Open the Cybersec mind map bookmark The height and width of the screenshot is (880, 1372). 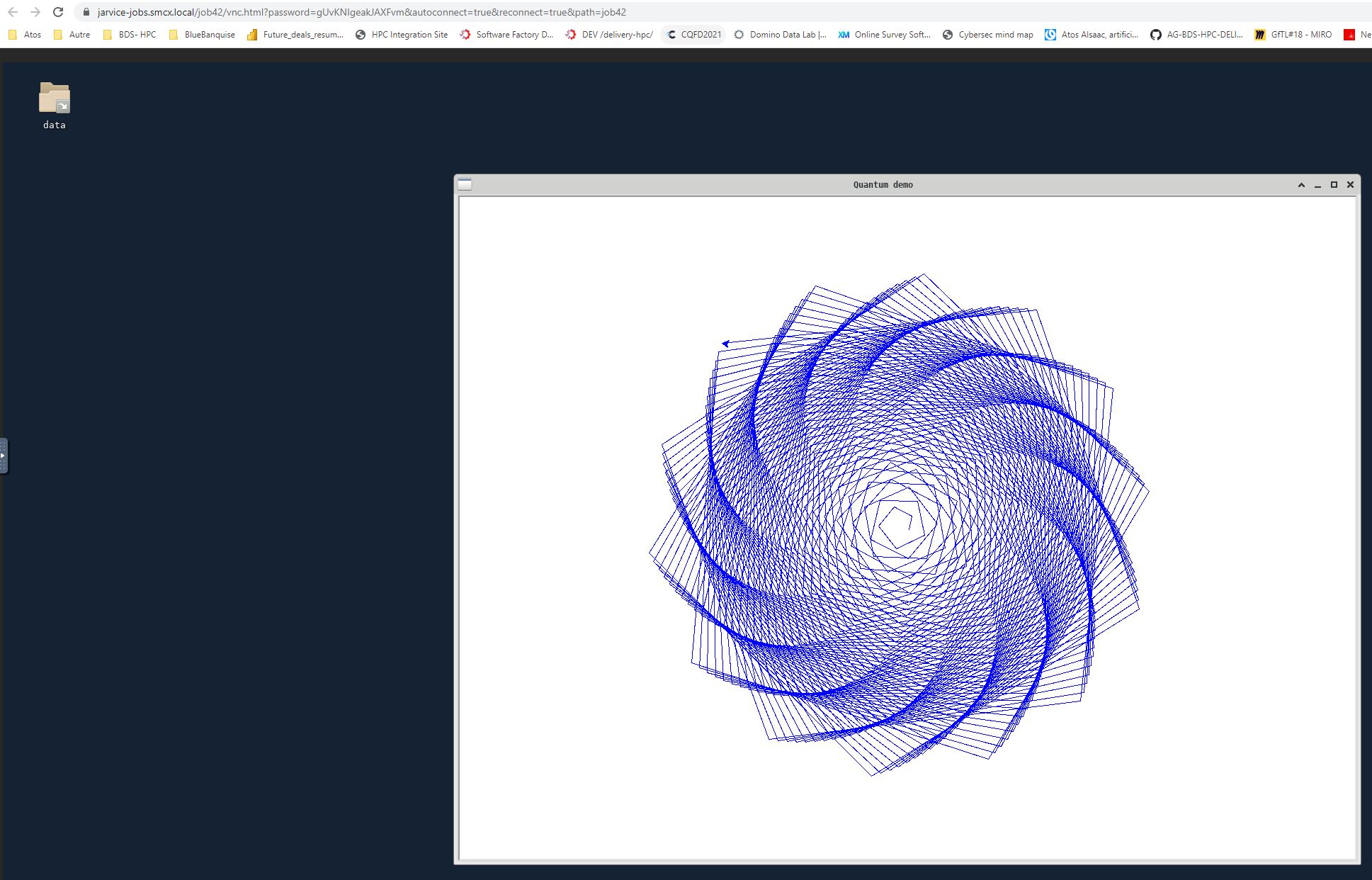[987, 34]
